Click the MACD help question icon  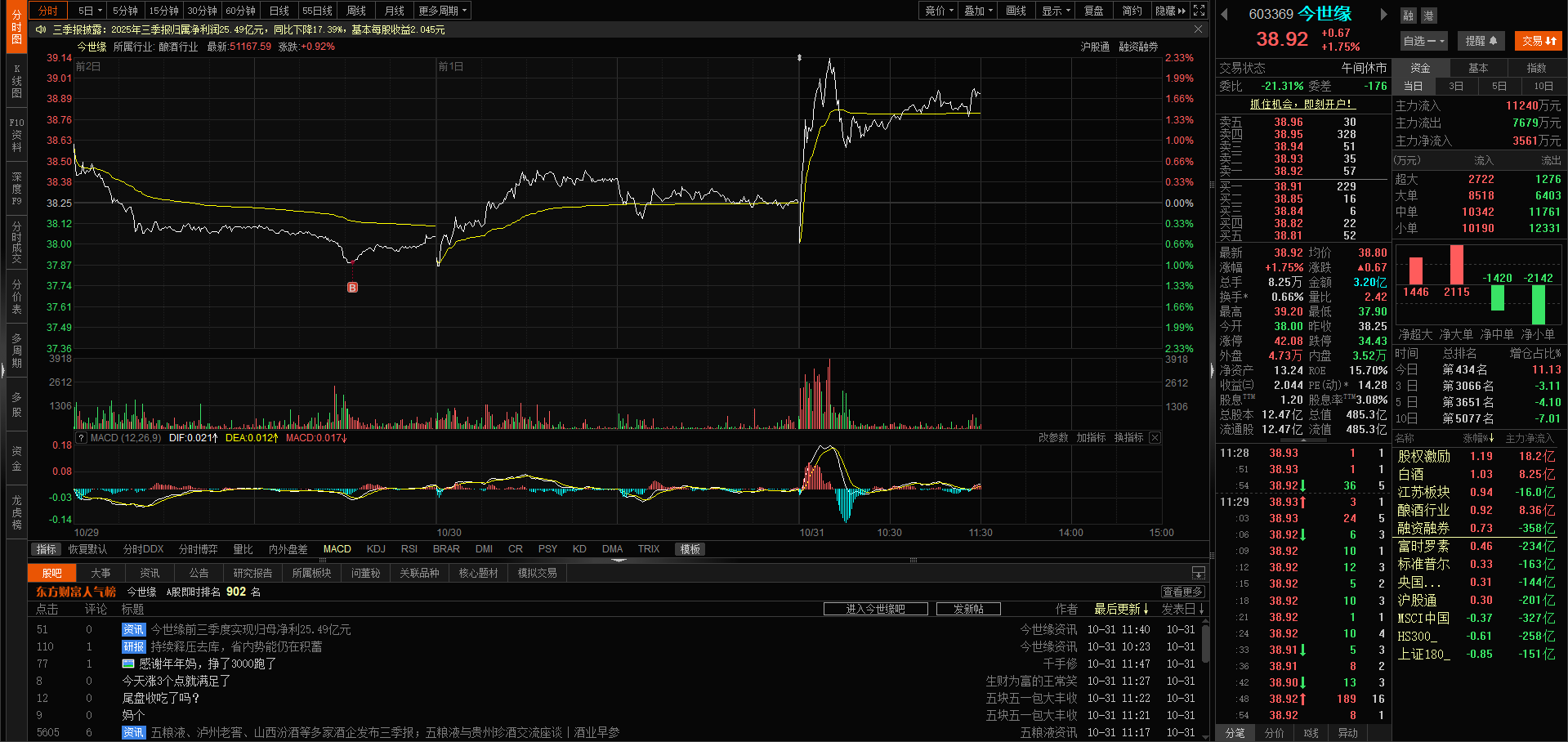(81, 438)
